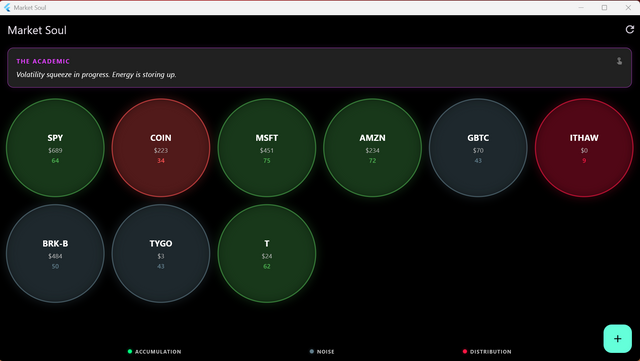Viewport: 640px width, 361px height.
Task: Open the GBTC ticker bubble
Action: (478, 148)
